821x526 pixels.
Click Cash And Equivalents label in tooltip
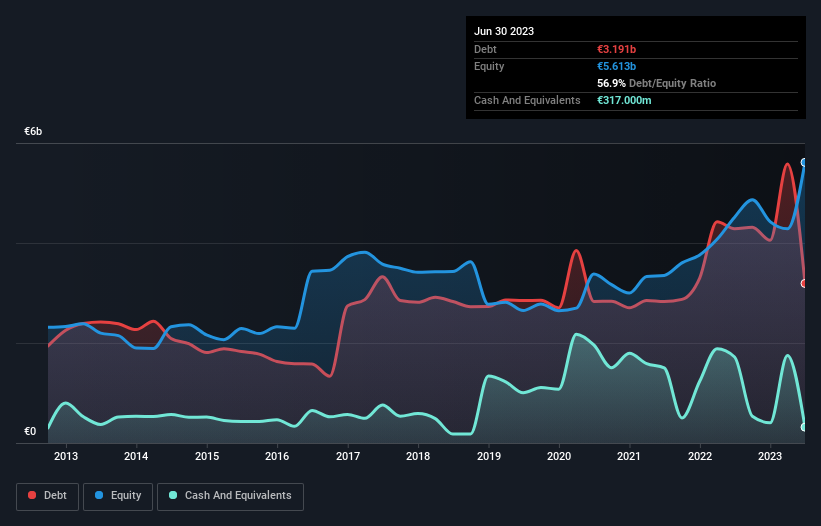click(x=527, y=100)
